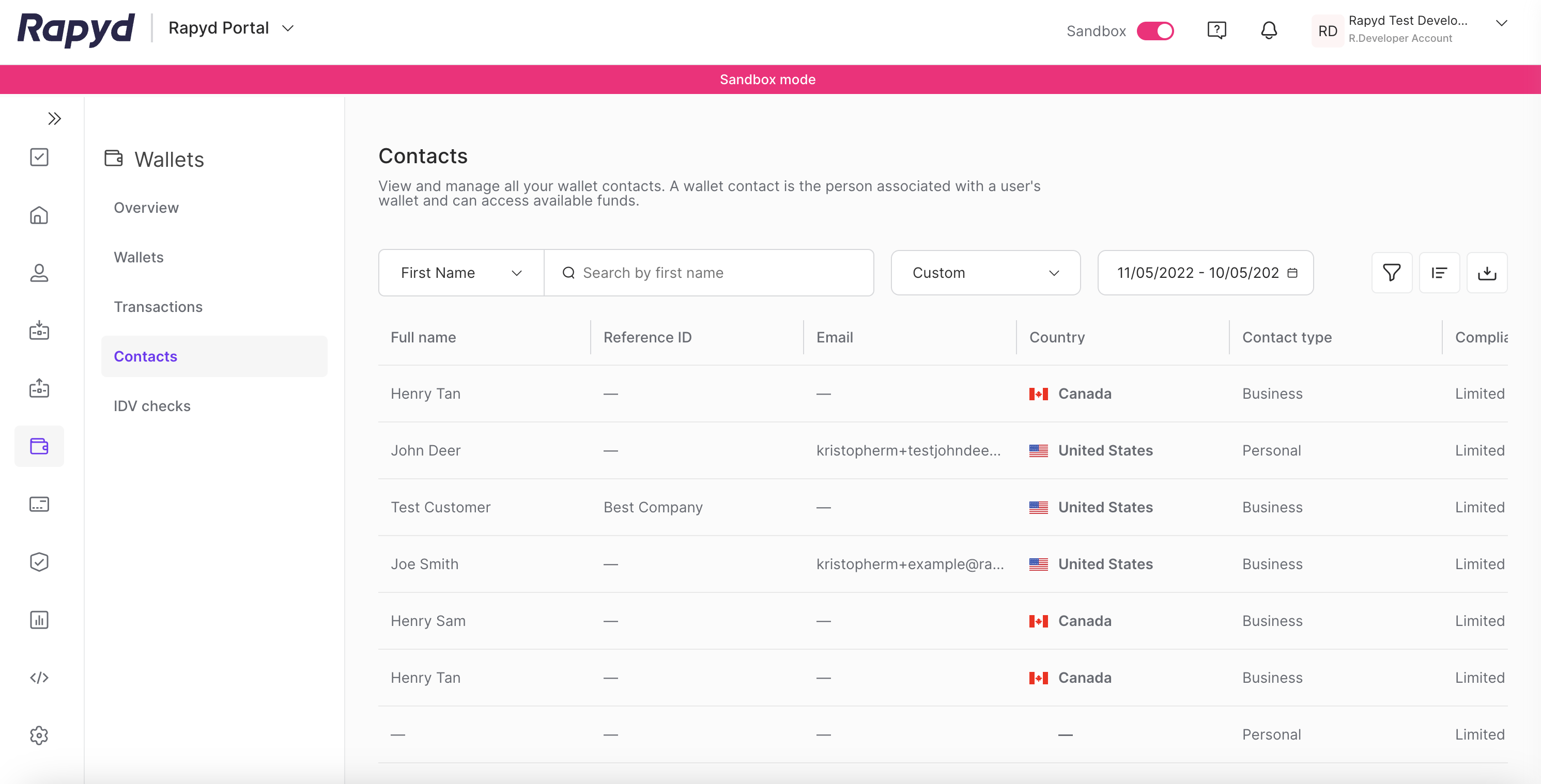Expand the collapsed sidebar with double chevron
The height and width of the screenshot is (784, 1541).
(54, 118)
